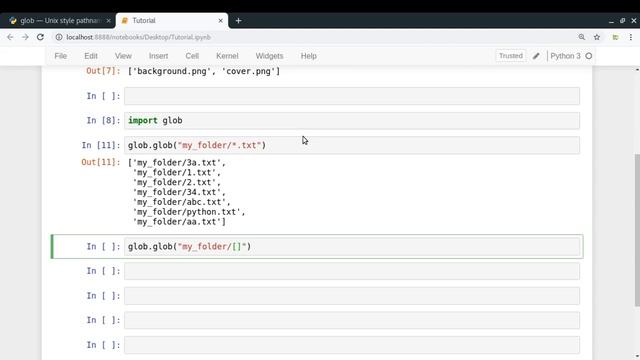Viewport: 640px width, 360px height.
Task: Click the kernel idle circle indicator
Action: pyautogui.click(x=589, y=56)
